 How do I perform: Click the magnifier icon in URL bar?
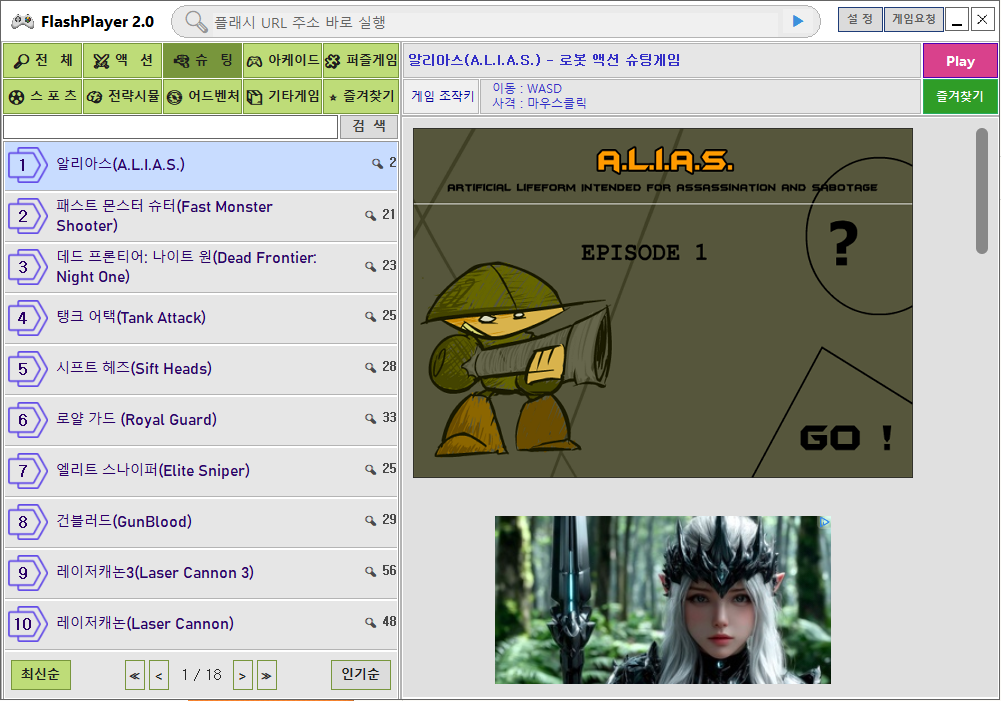tap(196, 22)
